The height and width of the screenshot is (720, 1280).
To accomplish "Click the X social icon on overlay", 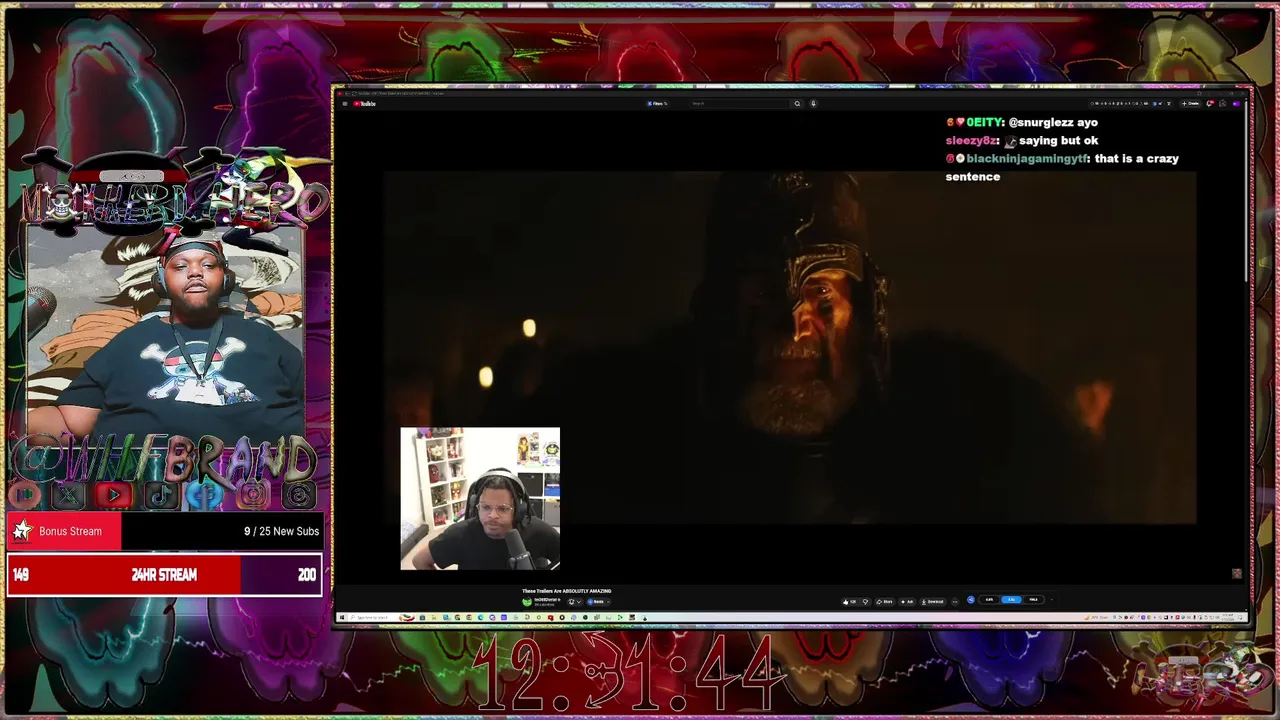I will [67, 494].
